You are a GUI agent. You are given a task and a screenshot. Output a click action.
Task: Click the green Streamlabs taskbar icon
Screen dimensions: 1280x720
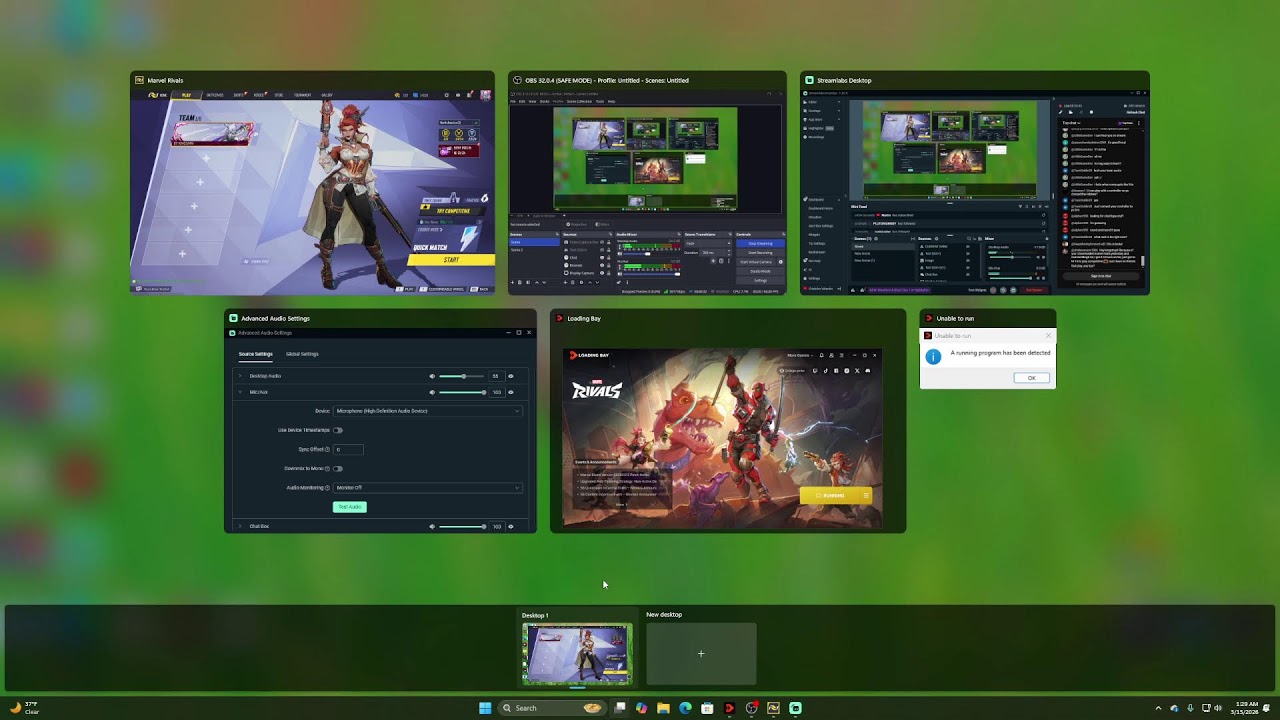(795, 708)
